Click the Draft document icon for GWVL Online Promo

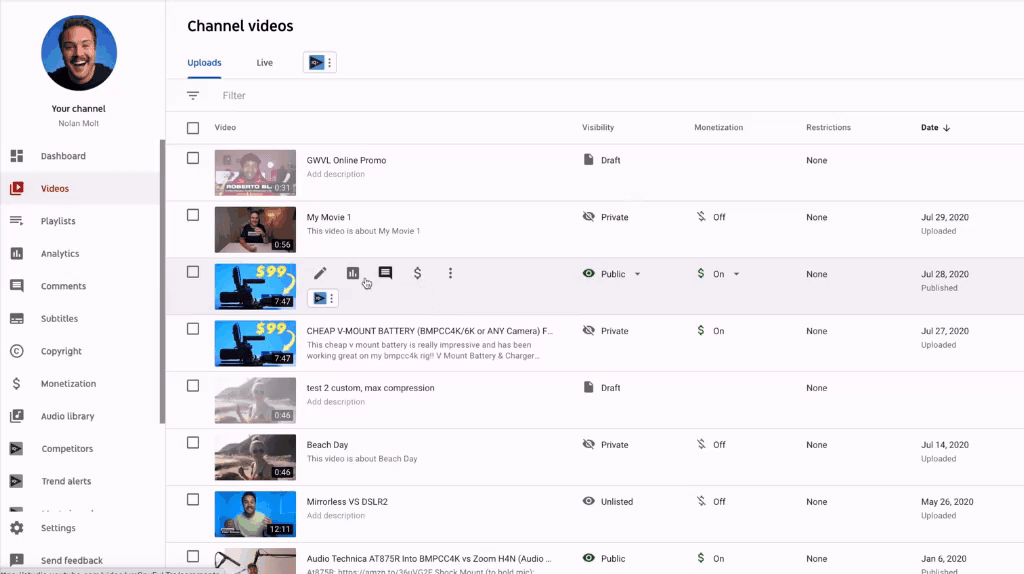pyautogui.click(x=588, y=160)
